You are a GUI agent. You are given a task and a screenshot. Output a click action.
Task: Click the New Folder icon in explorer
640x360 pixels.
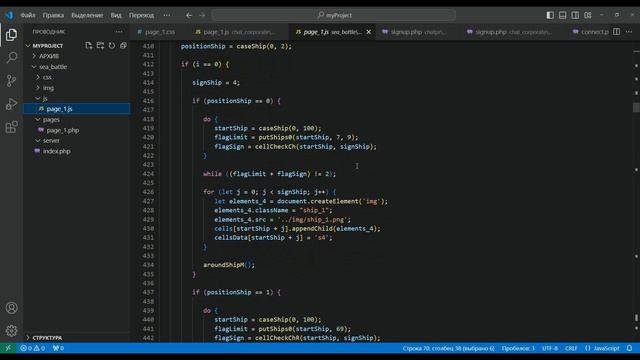coord(100,46)
